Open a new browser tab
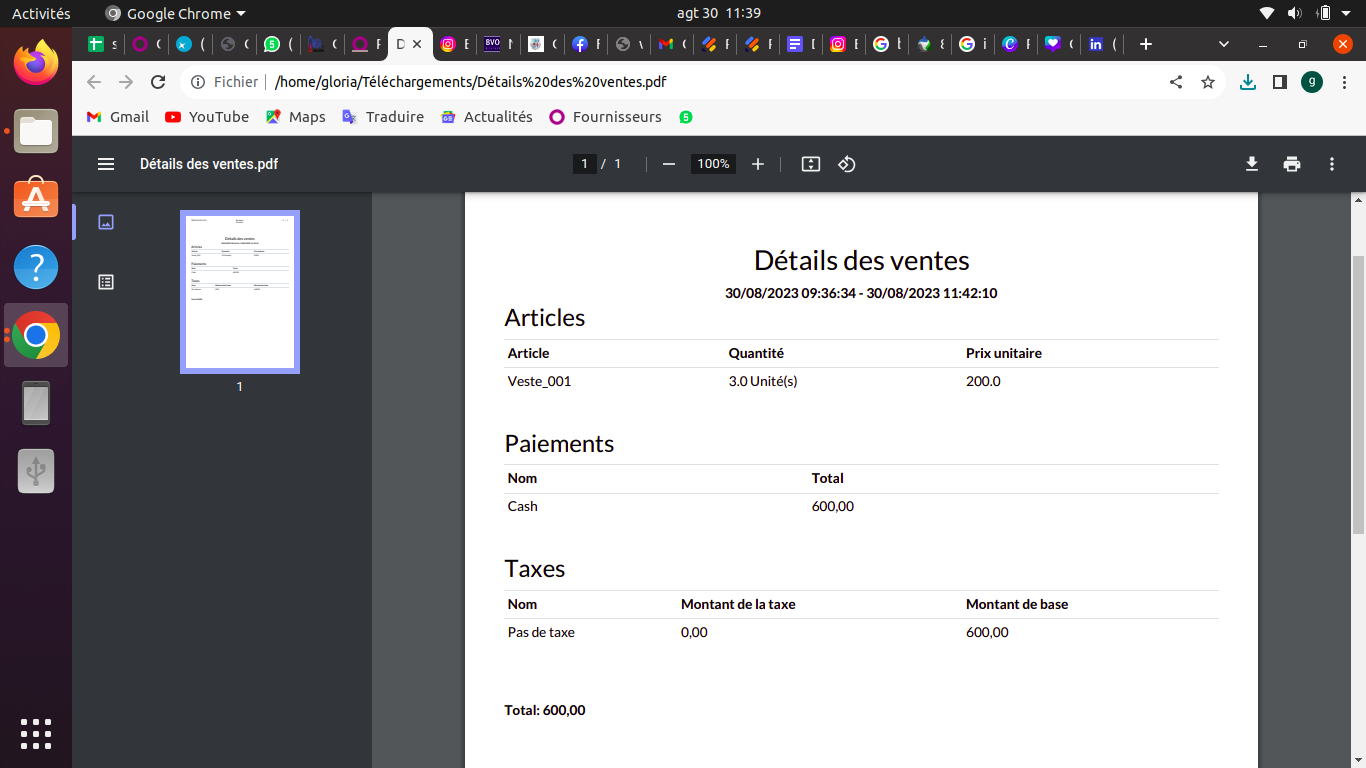The image size is (1366, 768). tap(1146, 44)
